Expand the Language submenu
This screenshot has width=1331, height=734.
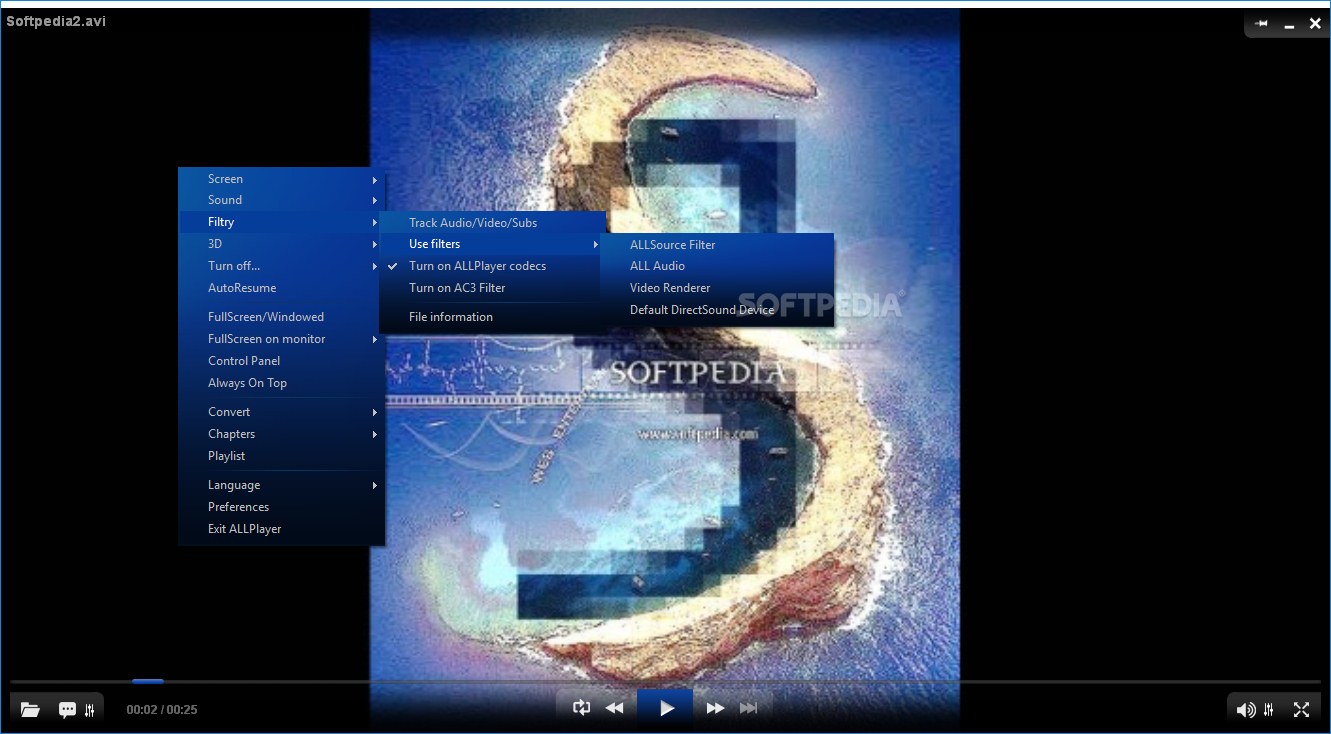[x=281, y=485]
